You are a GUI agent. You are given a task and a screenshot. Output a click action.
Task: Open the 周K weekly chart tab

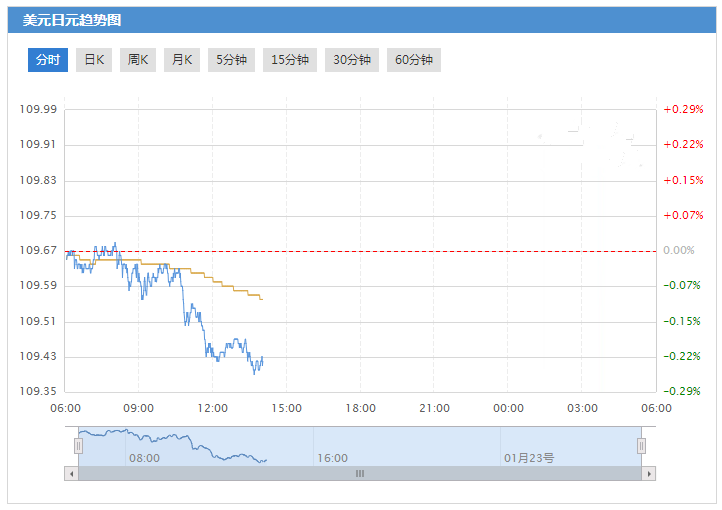138,60
